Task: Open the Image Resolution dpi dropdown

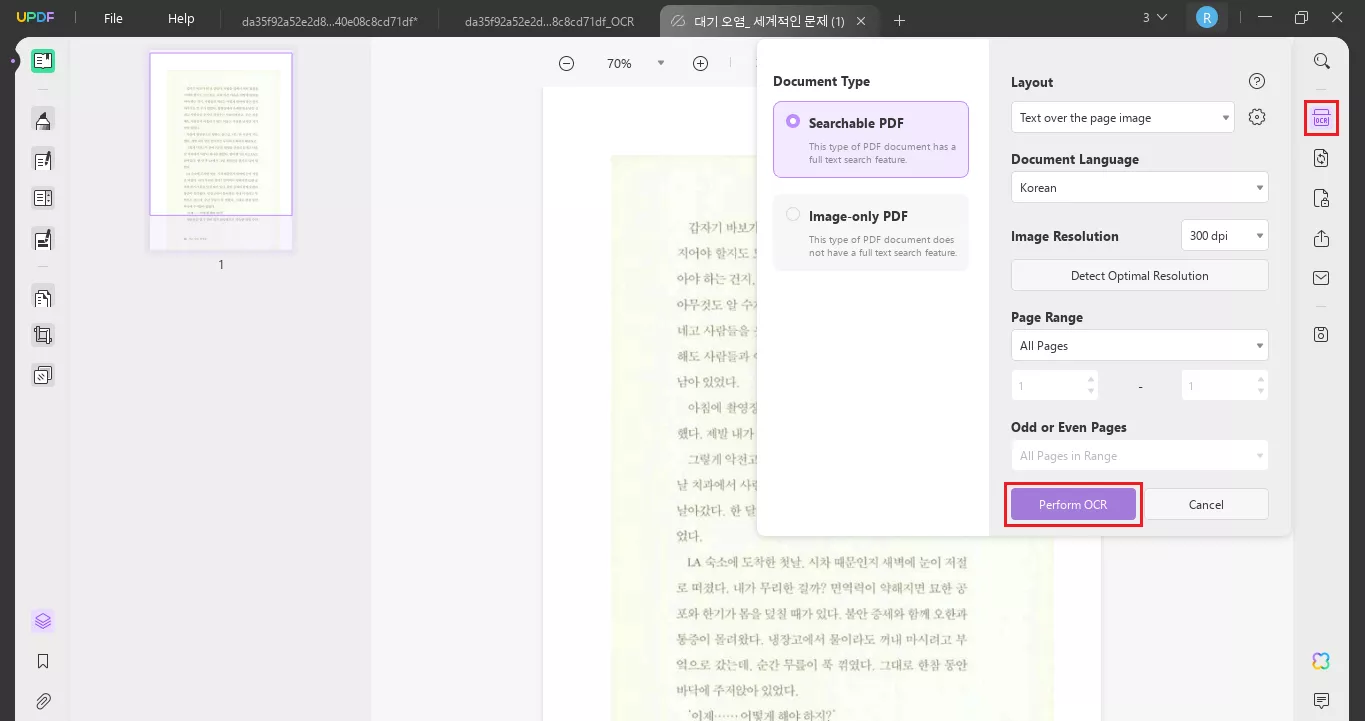Action: [x=1224, y=235]
